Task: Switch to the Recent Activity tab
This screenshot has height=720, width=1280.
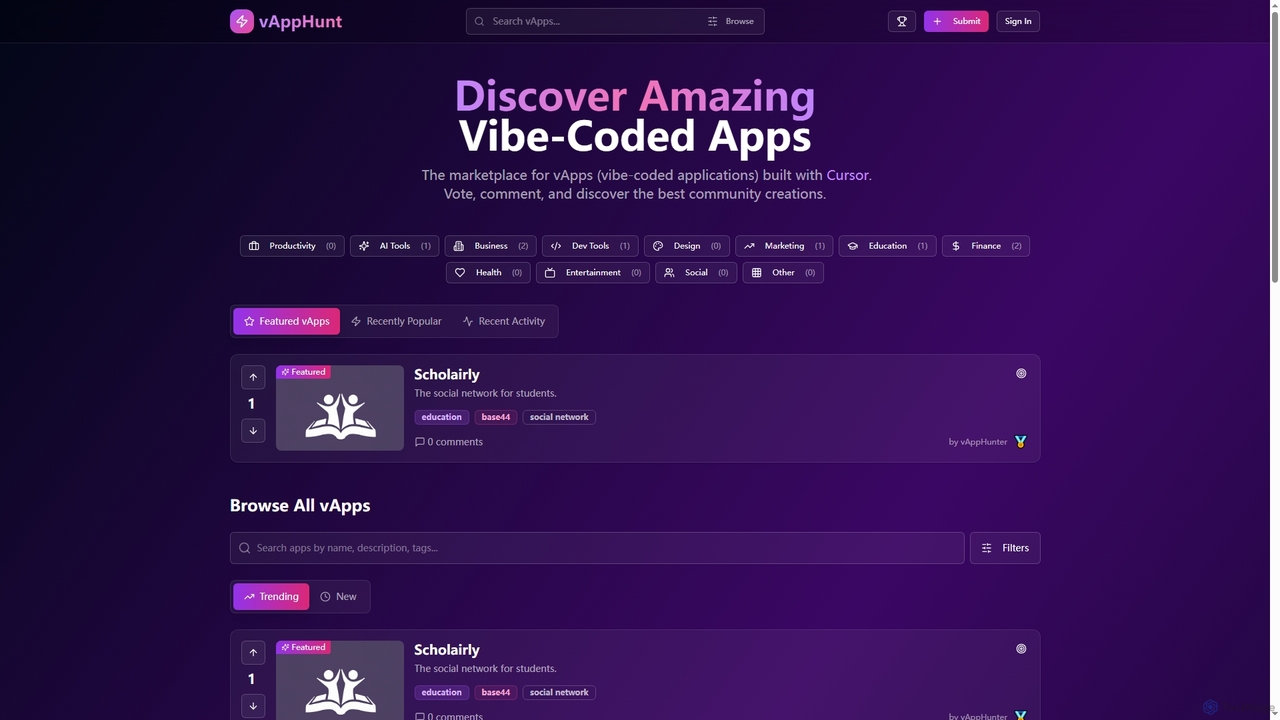Action: click(x=504, y=321)
